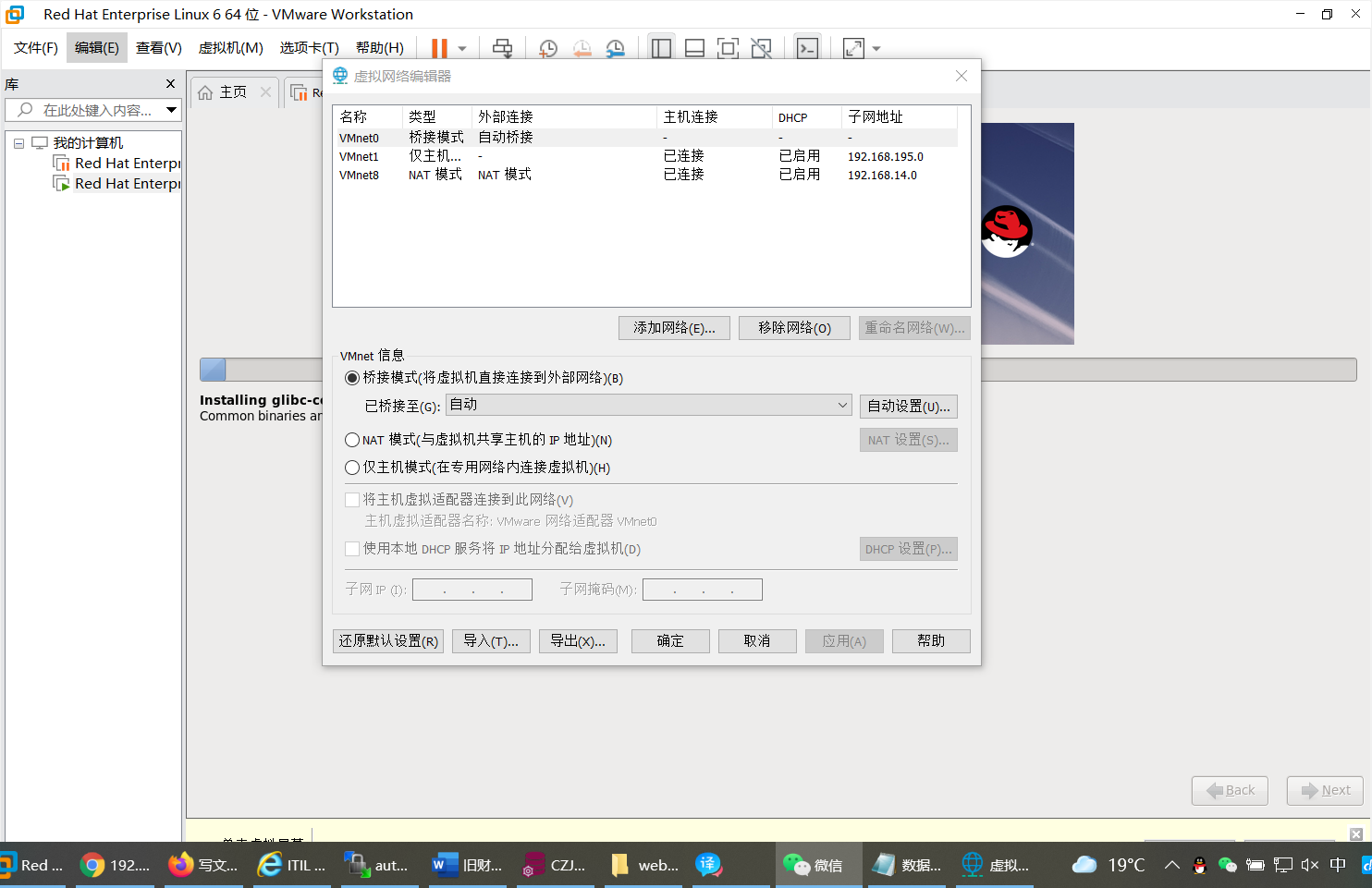This screenshot has width=1372, height=888.
Task: Close the 主页 tab
Action: (265, 91)
